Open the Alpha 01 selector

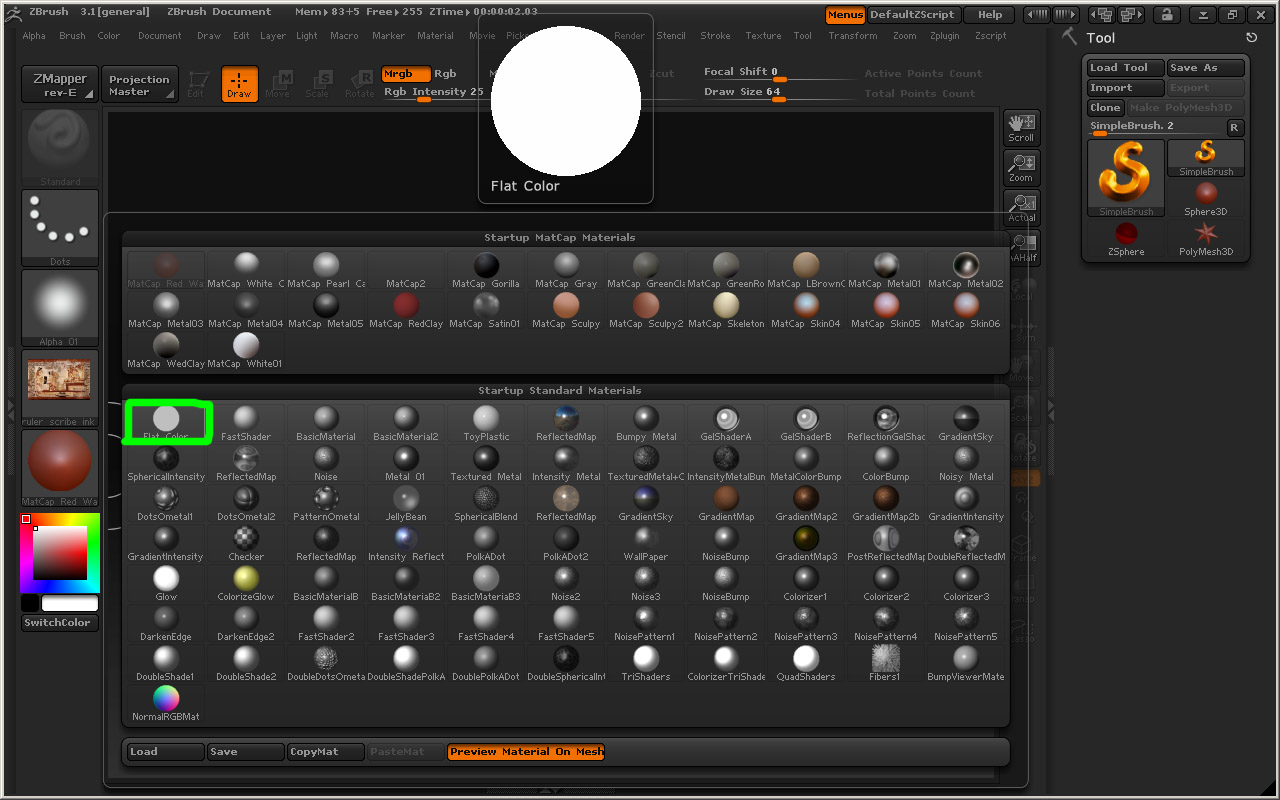(60, 308)
